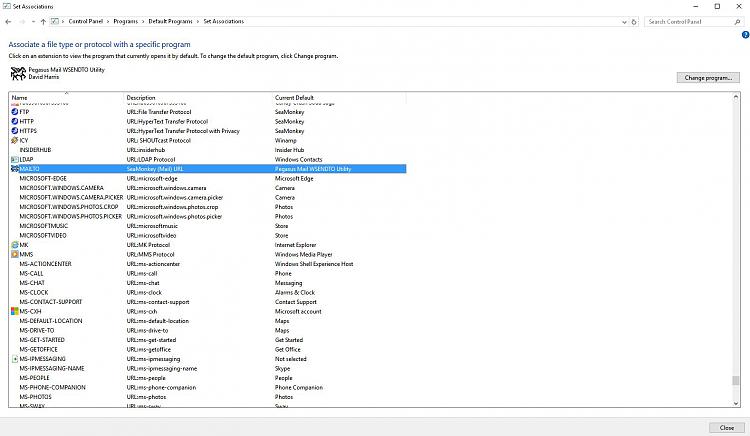Click the SeaMonkey icon beside HTTPS
Image resolution: width=750 pixels, height=436 pixels.
pos(15,131)
